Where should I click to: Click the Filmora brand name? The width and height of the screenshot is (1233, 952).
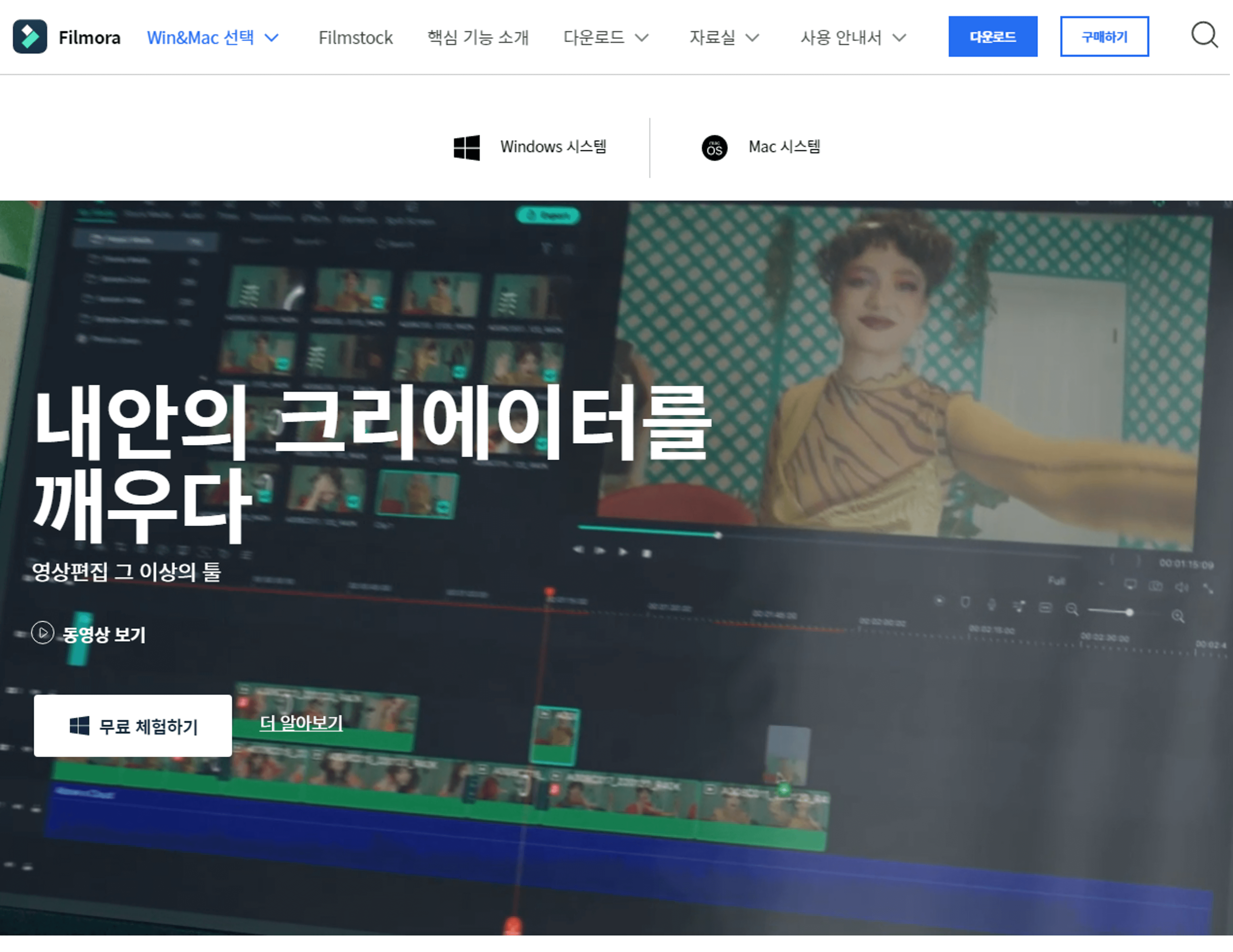coord(90,38)
